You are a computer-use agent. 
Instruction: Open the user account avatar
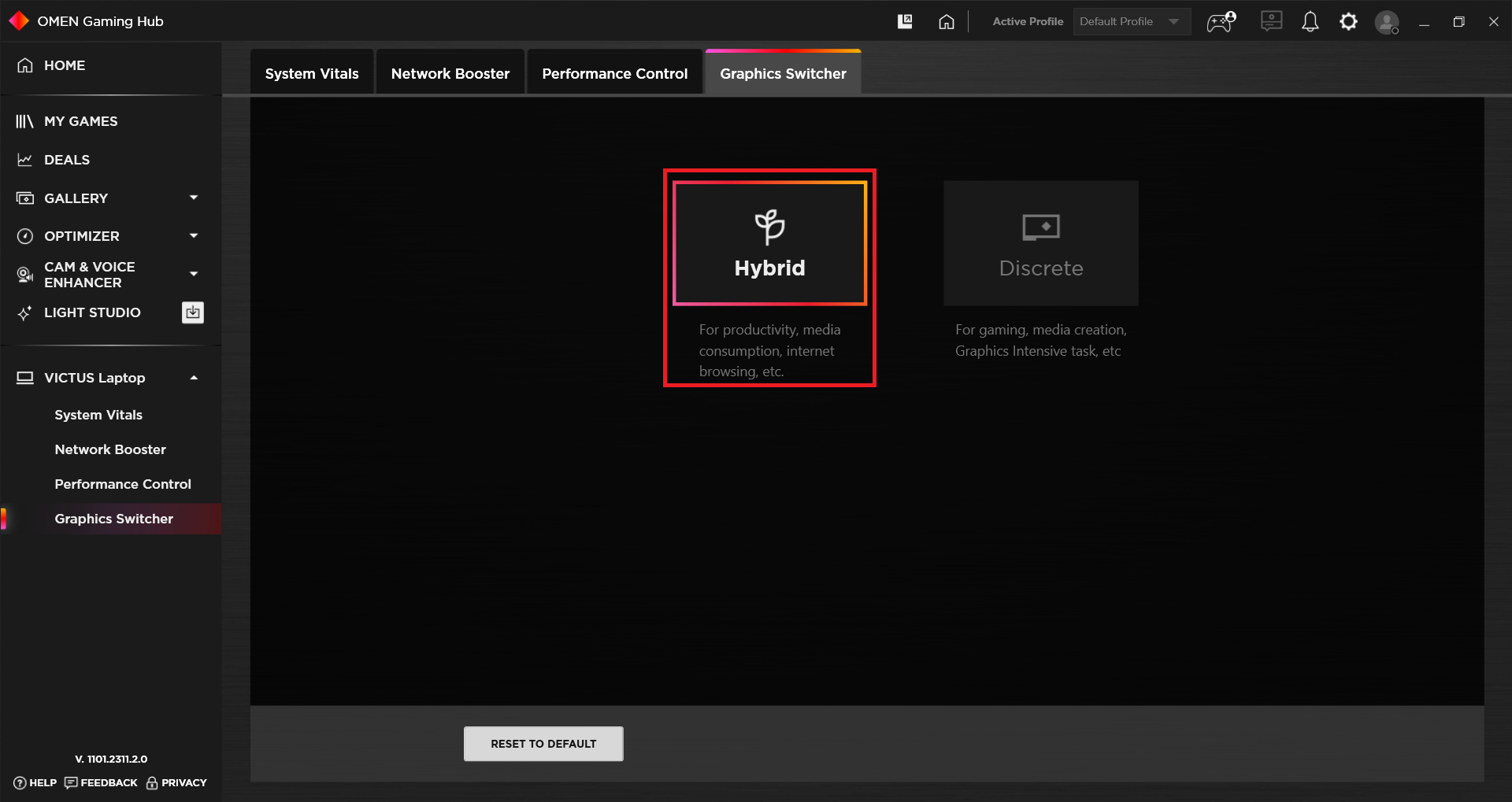click(x=1387, y=22)
